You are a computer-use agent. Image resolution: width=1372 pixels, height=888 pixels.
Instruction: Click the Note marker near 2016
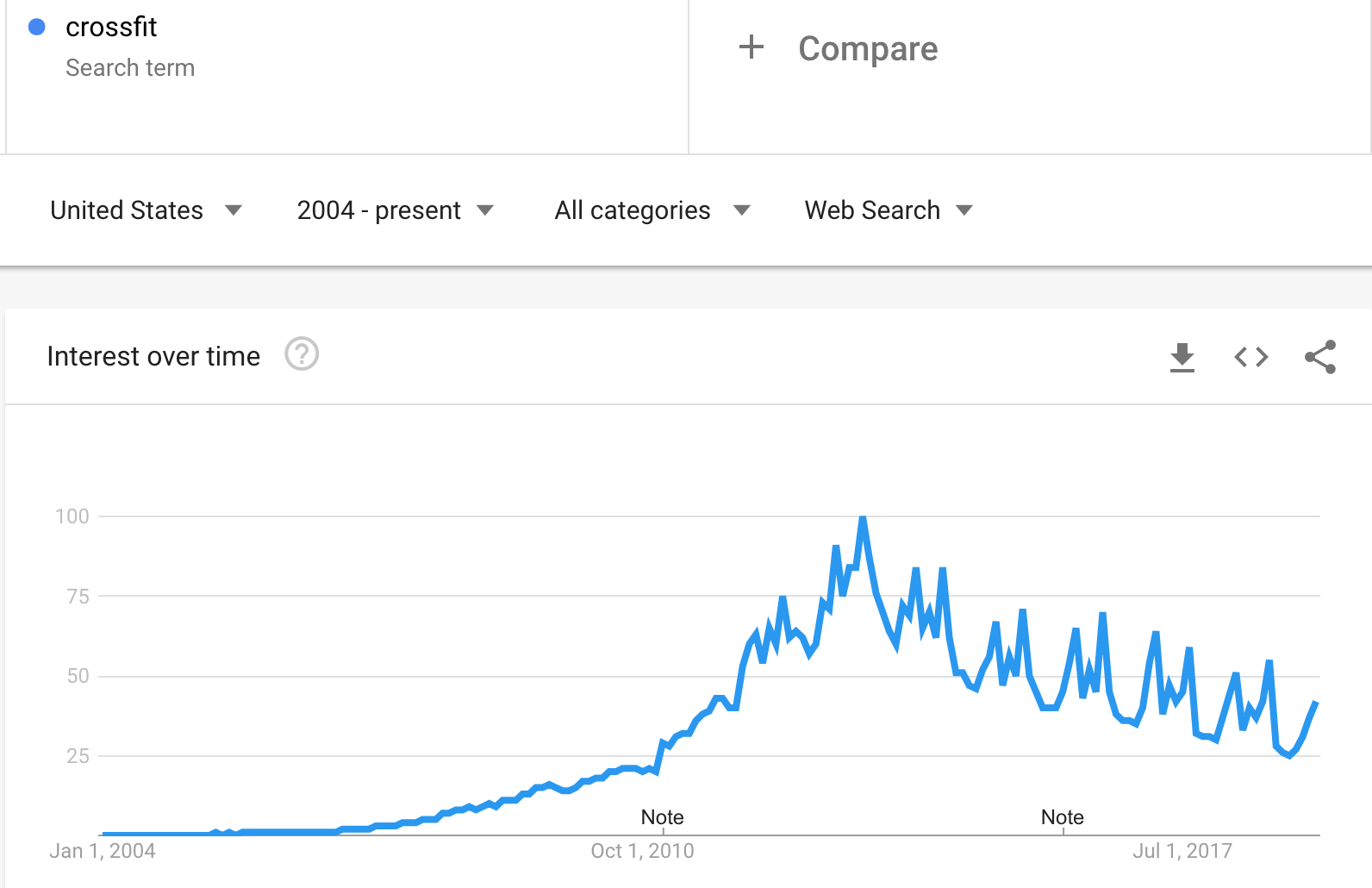click(1062, 817)
